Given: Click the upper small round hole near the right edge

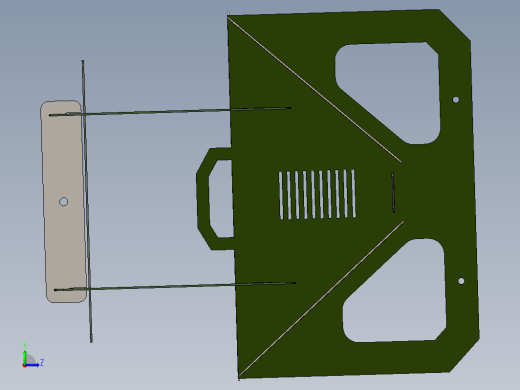Looking at the screenshot, I should 456,99.
